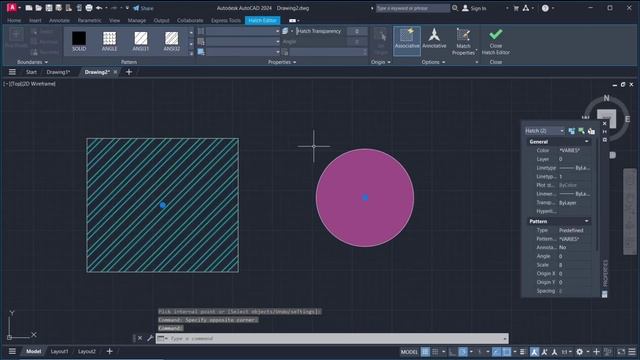Screen dimensions: 640x360
Task: Open the Hatch (2) object type dropdown
Action: click(x=544, y=131)
